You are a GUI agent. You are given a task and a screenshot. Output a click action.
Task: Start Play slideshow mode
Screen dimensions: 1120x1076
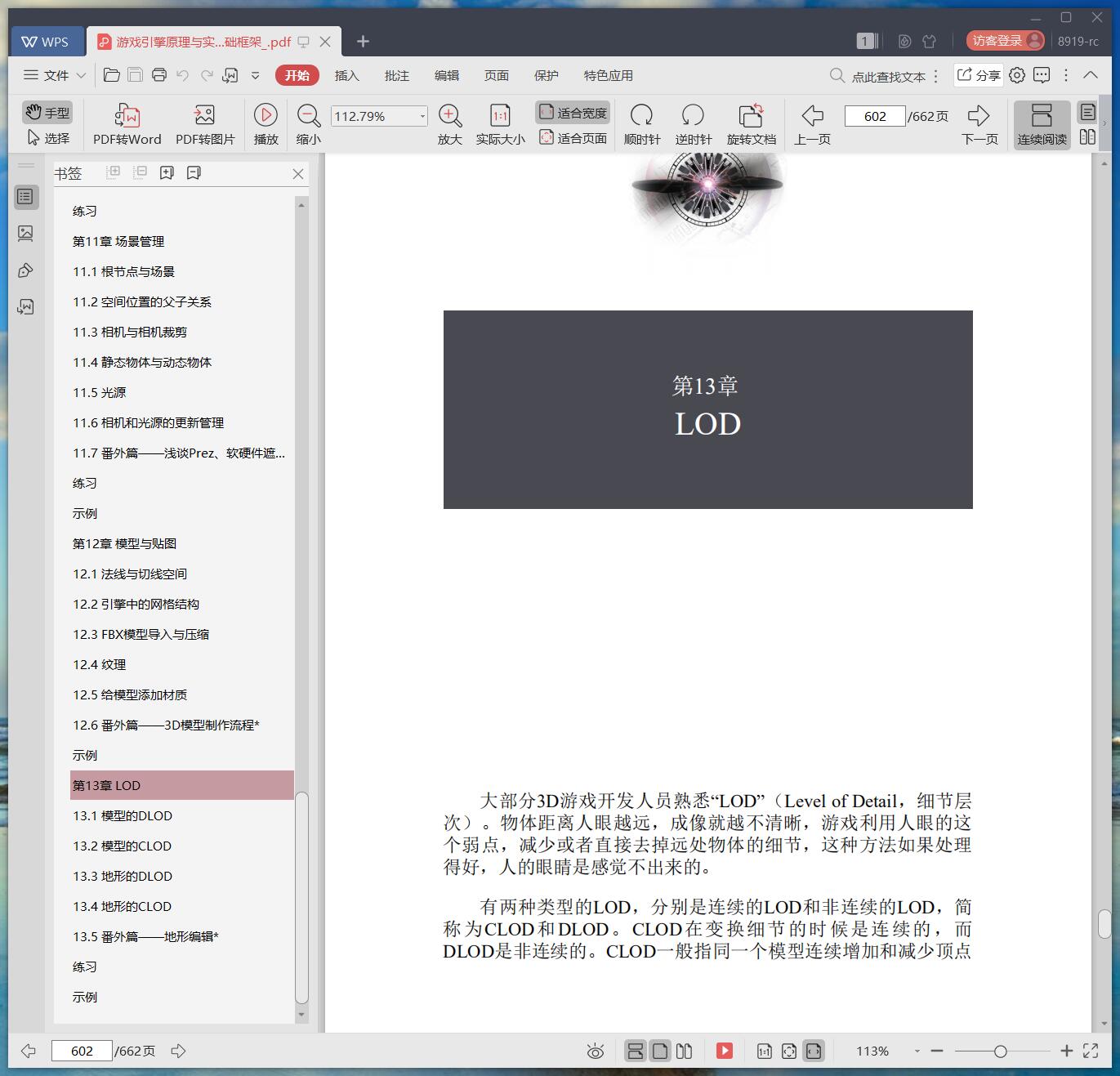[x=265, y=124]
